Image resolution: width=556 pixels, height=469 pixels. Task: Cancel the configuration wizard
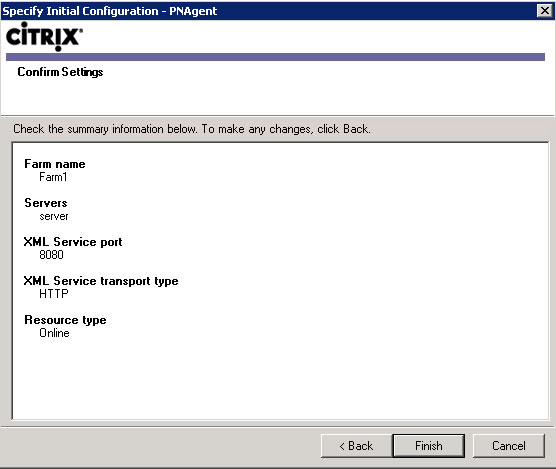tap(509, 446)
